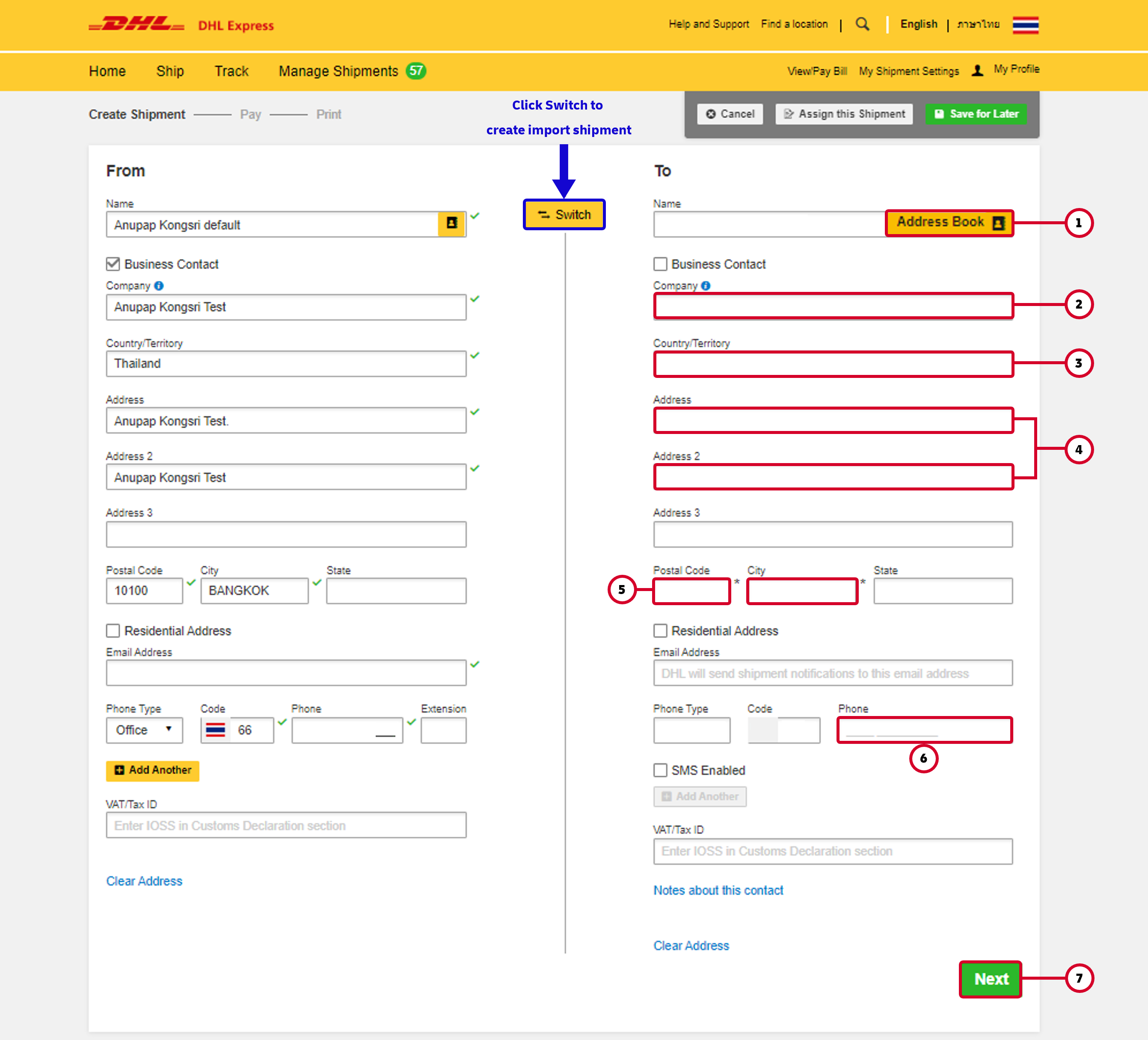
Task: Click the info icon beside From Company
Action: pos(159,286)
